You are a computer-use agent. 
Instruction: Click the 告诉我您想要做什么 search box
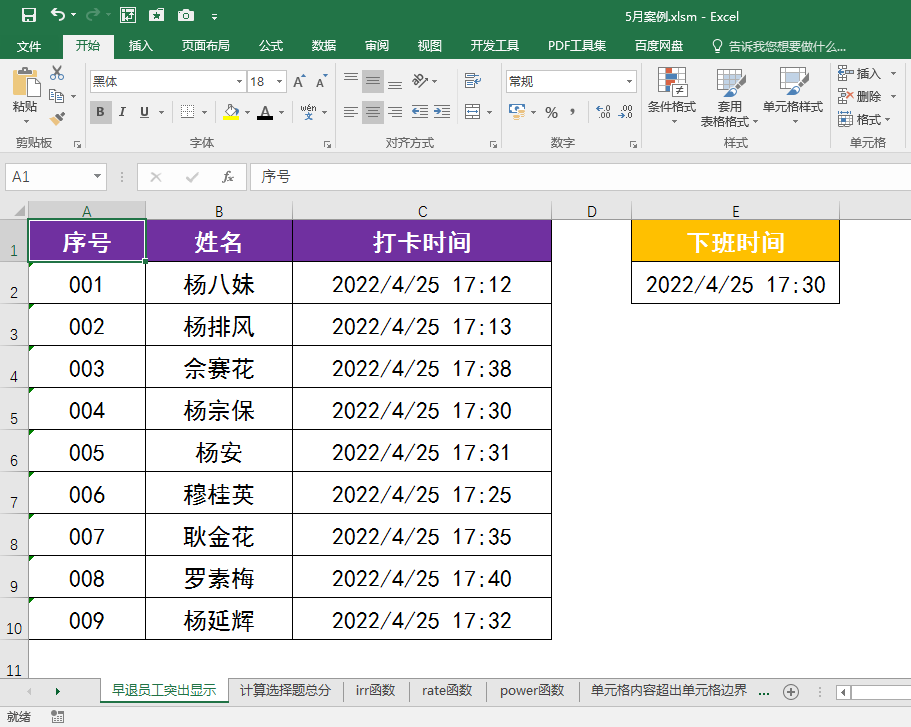[x=779, y=46]
